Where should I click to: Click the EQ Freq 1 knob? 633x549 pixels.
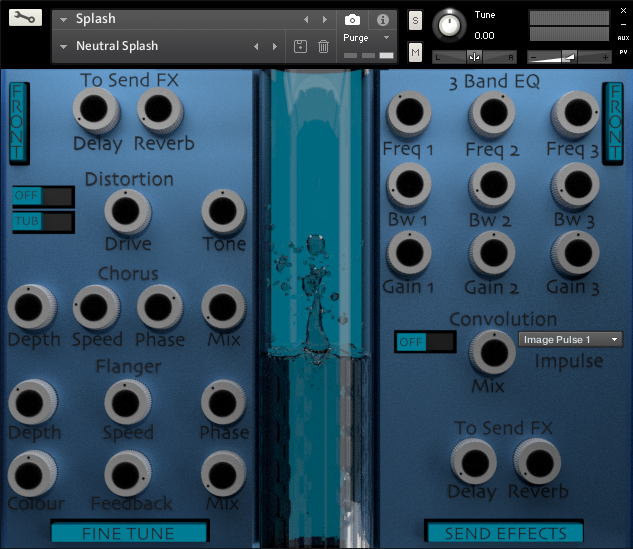409,113
